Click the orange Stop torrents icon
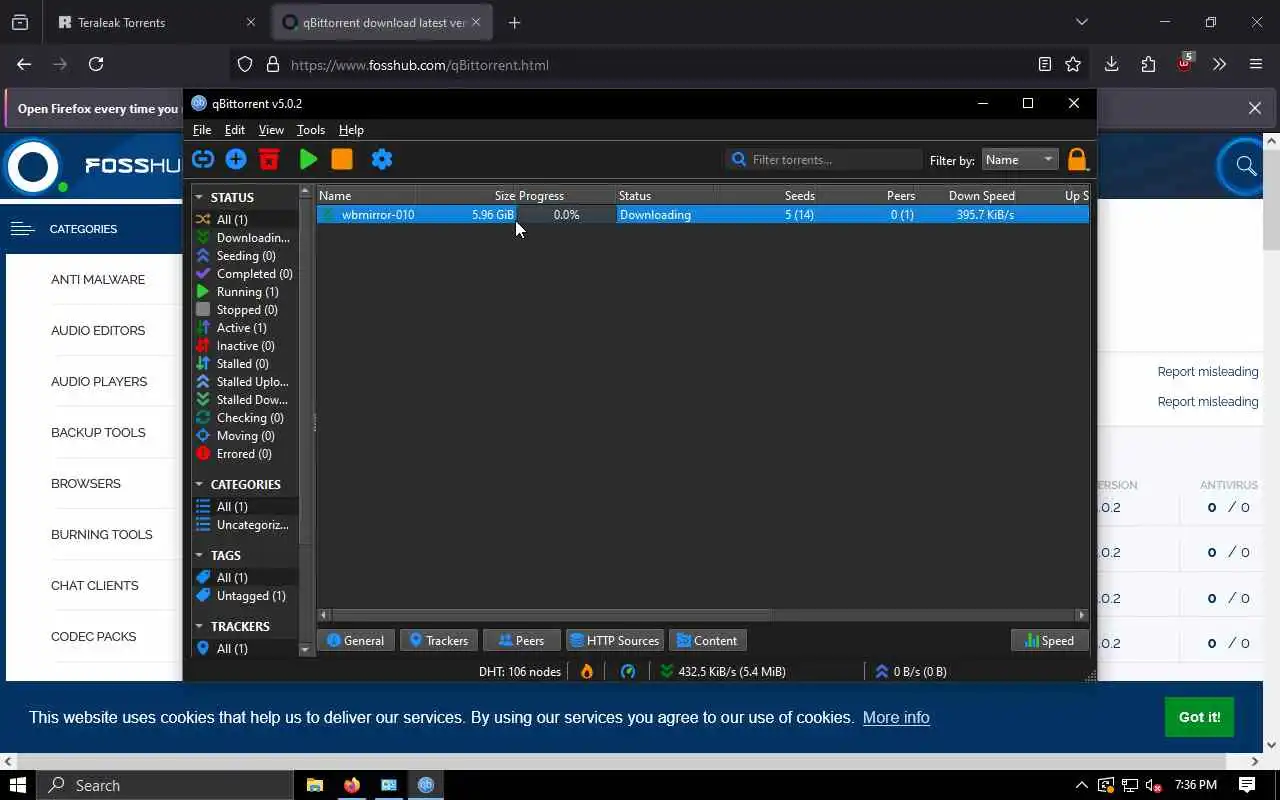The image size is (1280, 800). (x=342, y=159)
